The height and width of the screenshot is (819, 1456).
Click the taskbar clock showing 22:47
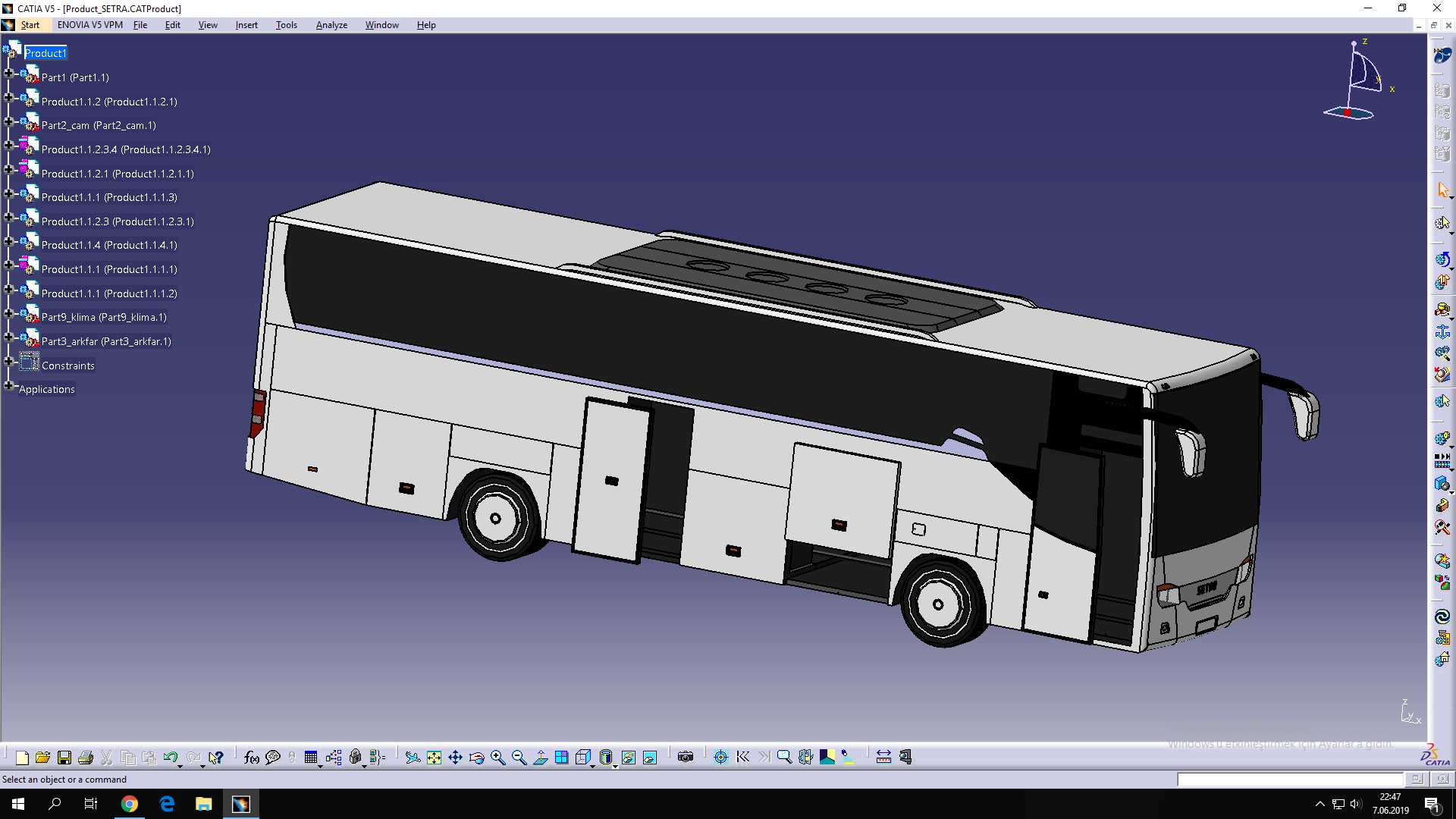coord(1390,804)
